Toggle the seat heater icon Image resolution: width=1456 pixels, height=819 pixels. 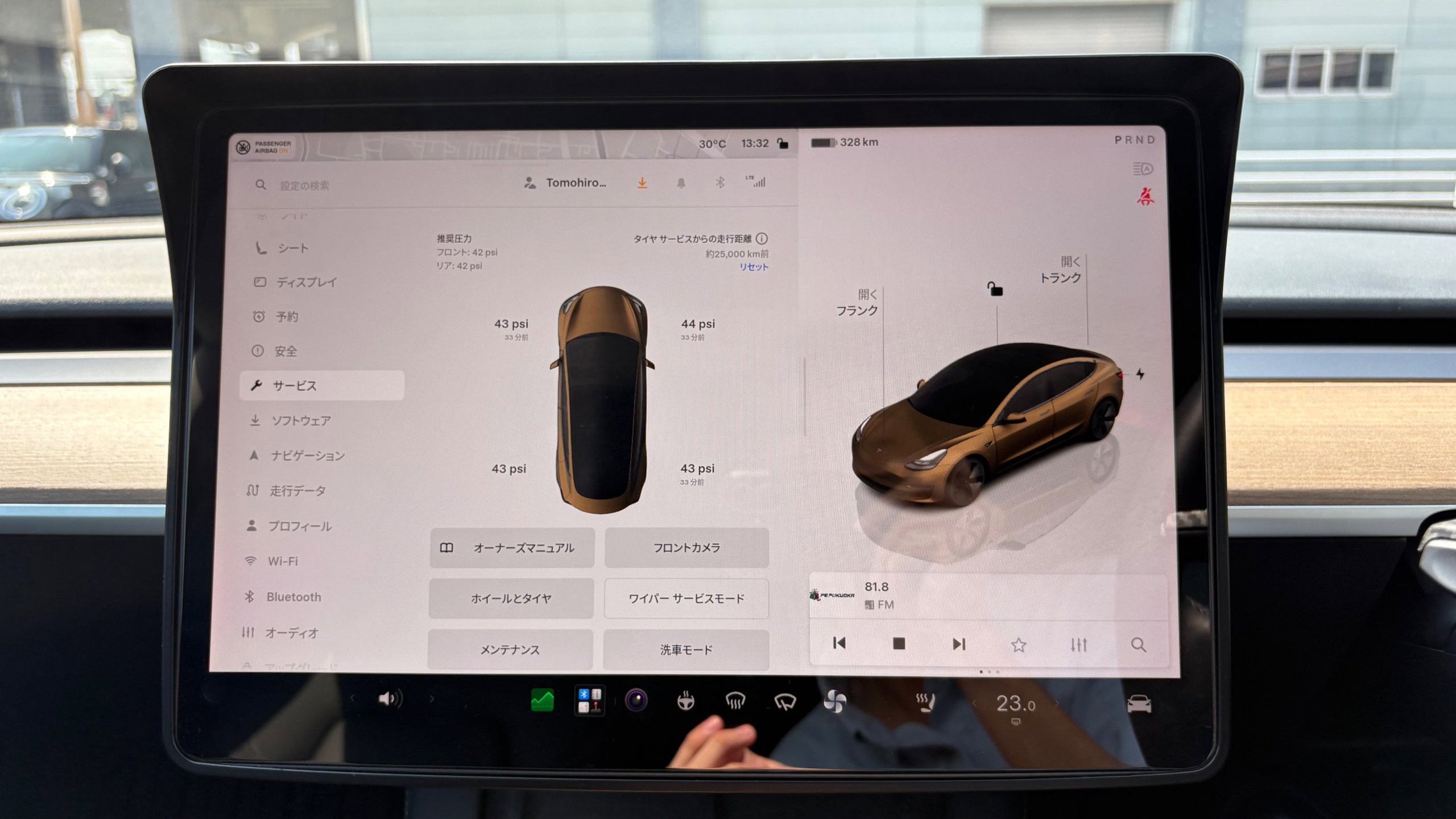pyautogui.click(x=925, y=703)
